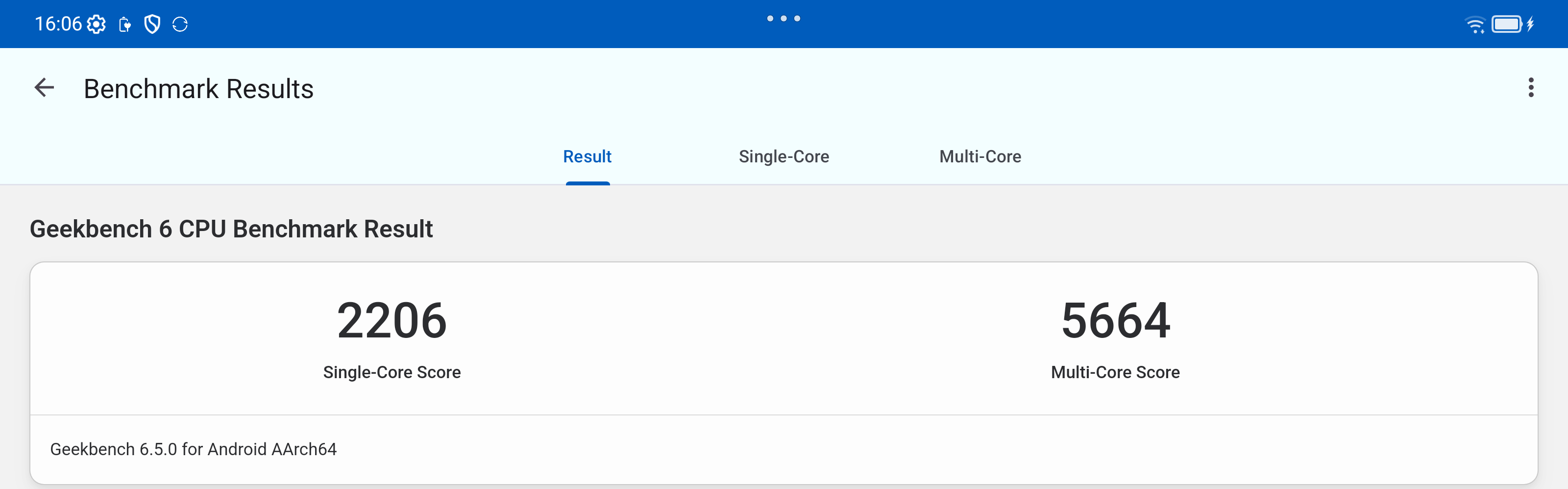This screenshot has width=1568, height=489.
Task: Open the Multi-Core tab
Action: tap(980, 156)
